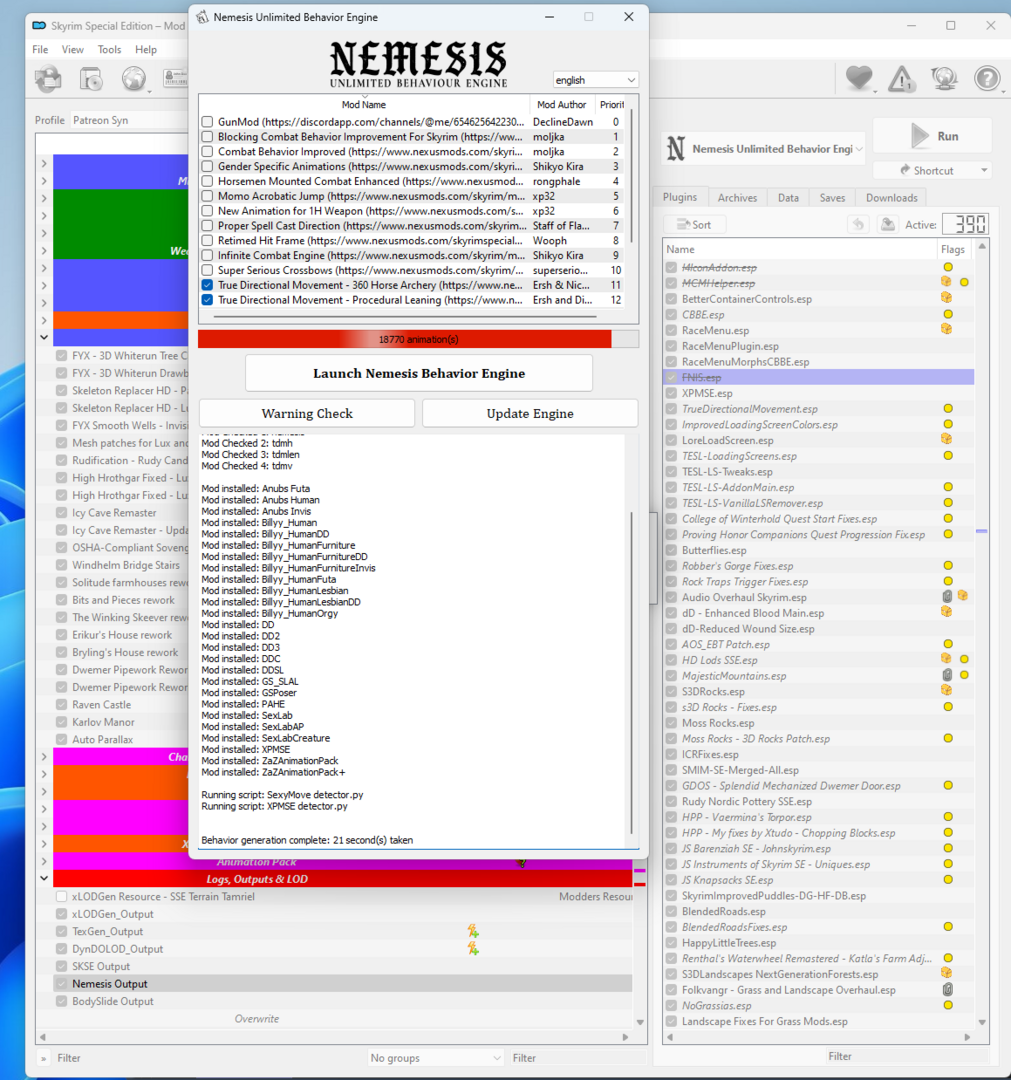Click the restore backup icon beside Sort
1011x1080 pixels.
857,225
